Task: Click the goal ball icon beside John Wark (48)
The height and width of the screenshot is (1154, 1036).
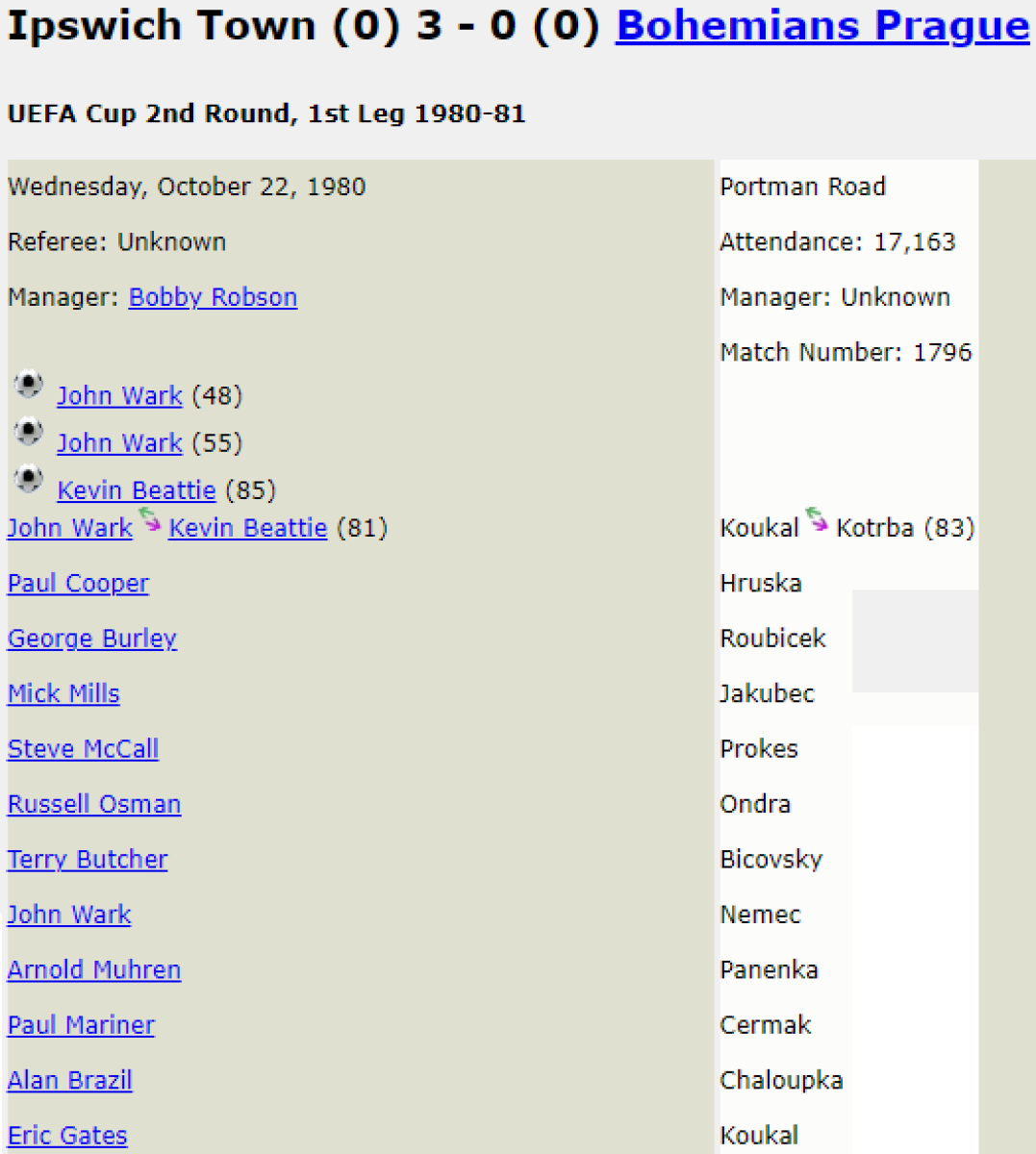Action: pyautogui.click(x=29, y=385)
